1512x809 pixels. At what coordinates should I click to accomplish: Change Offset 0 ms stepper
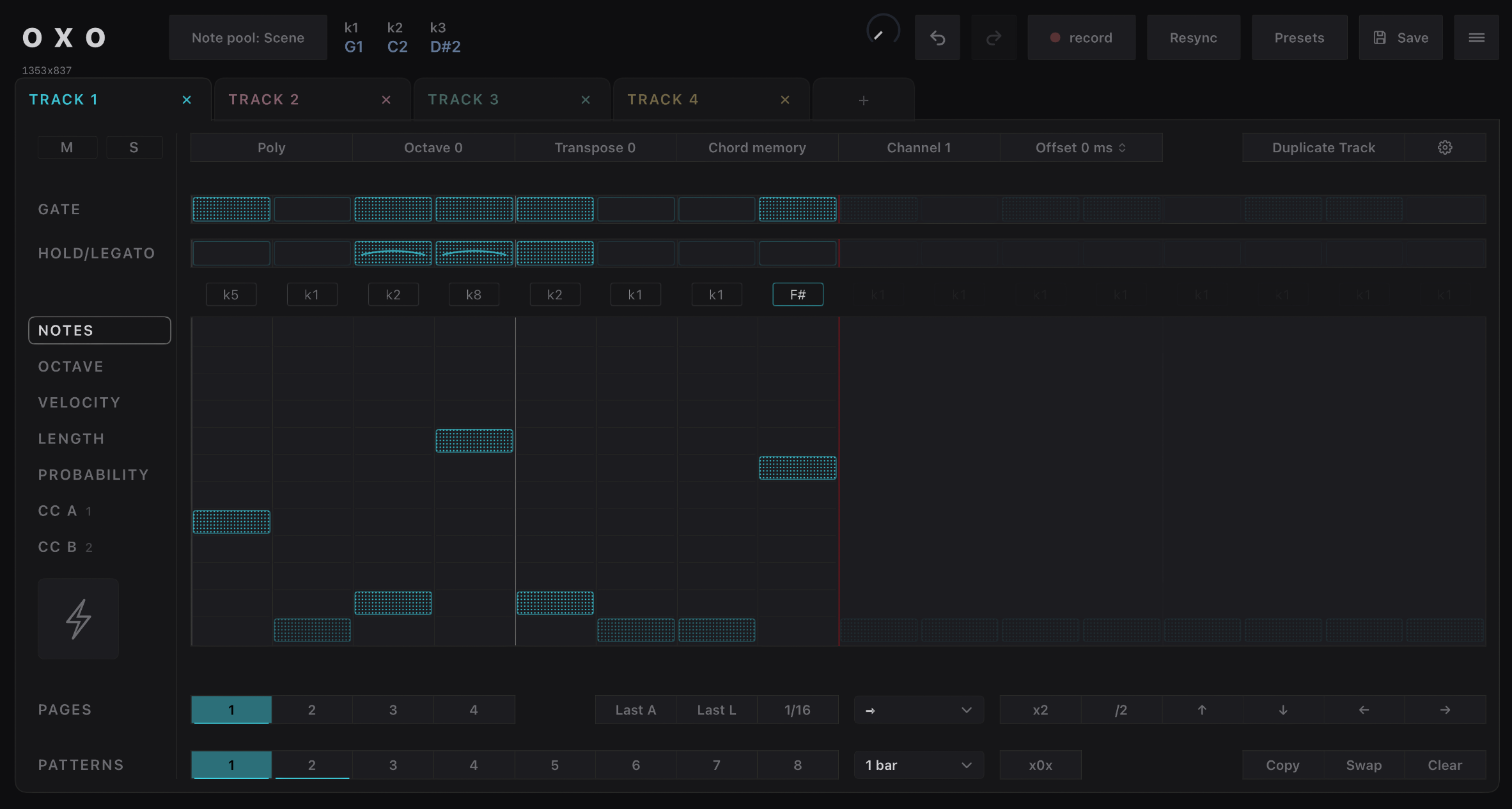coord(1081,148)
